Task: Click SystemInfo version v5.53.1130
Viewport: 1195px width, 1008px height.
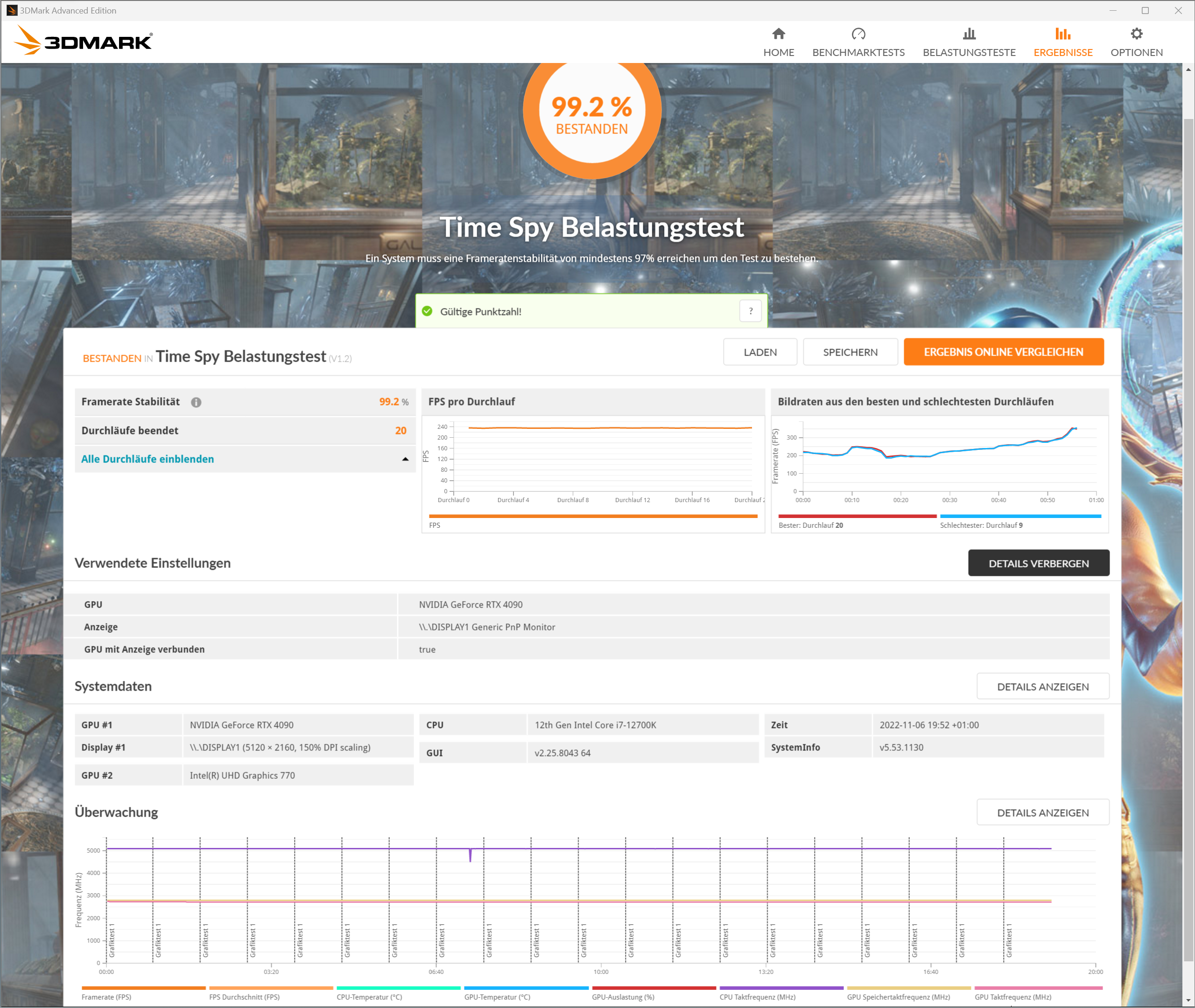Action: point(901,748)
